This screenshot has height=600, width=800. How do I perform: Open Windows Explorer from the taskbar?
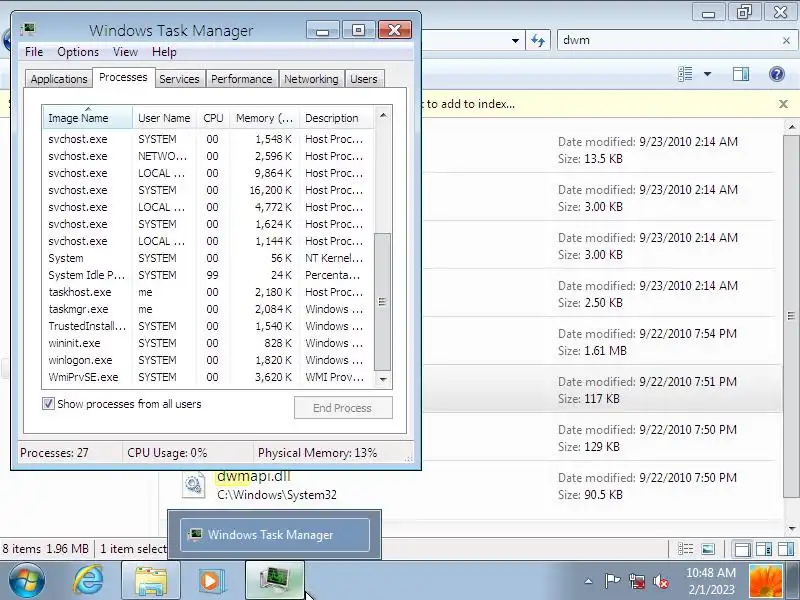pyautogui.click(x=151, y=581)
